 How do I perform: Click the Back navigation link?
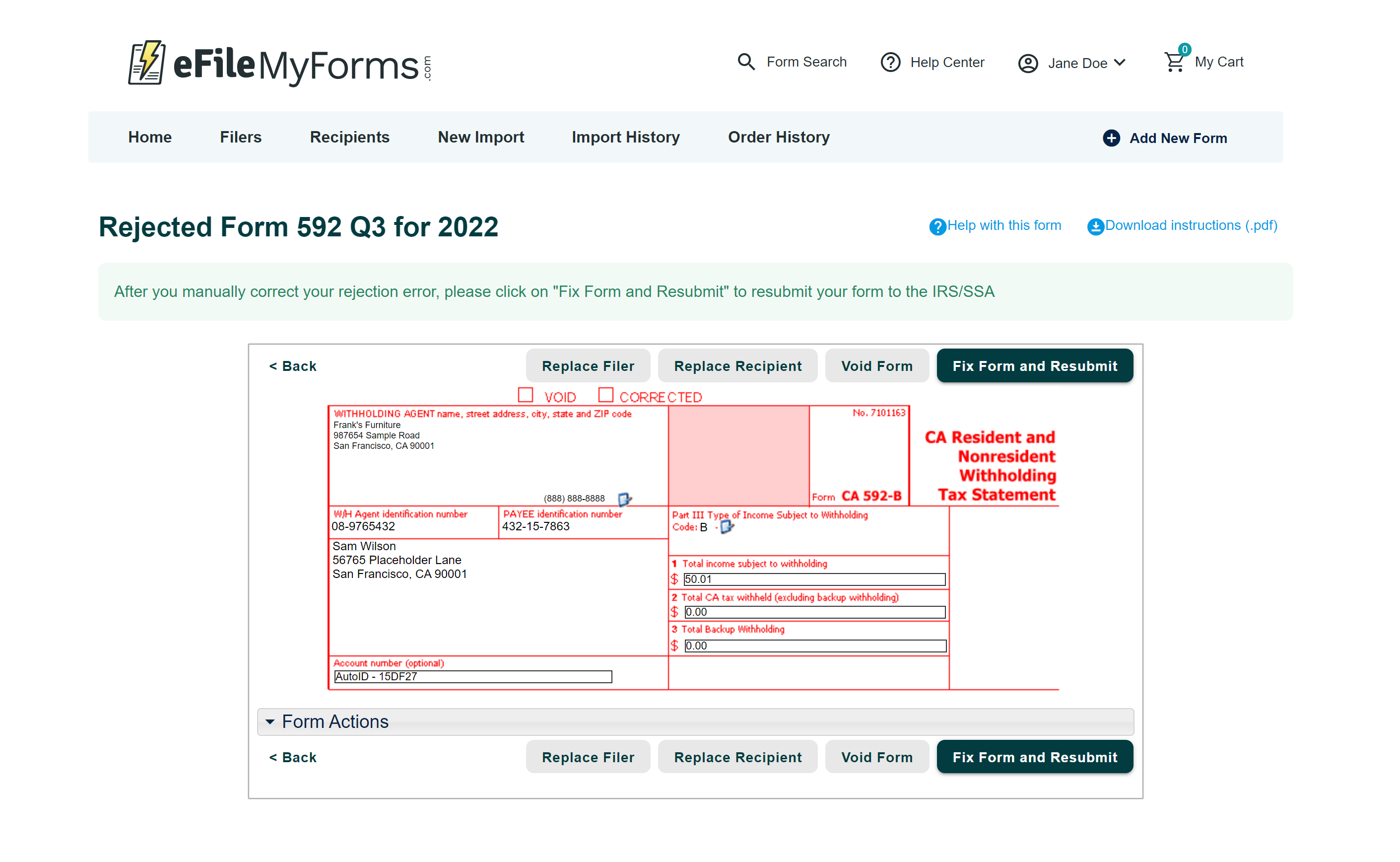(293, 365)
